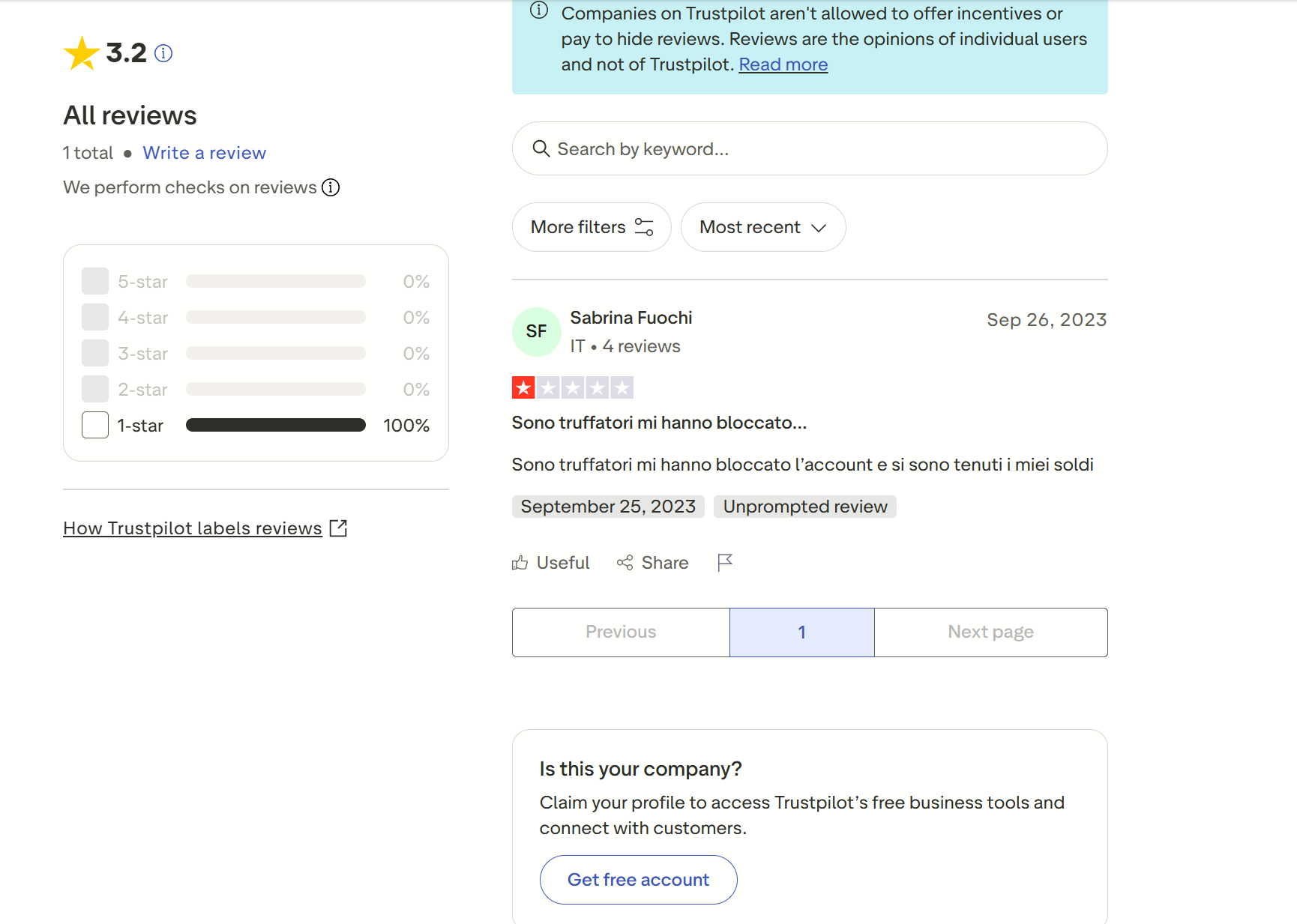Click the 'All reviews' heading
This screenshot has height=924, width=1297.
click(x=130, y=115)
